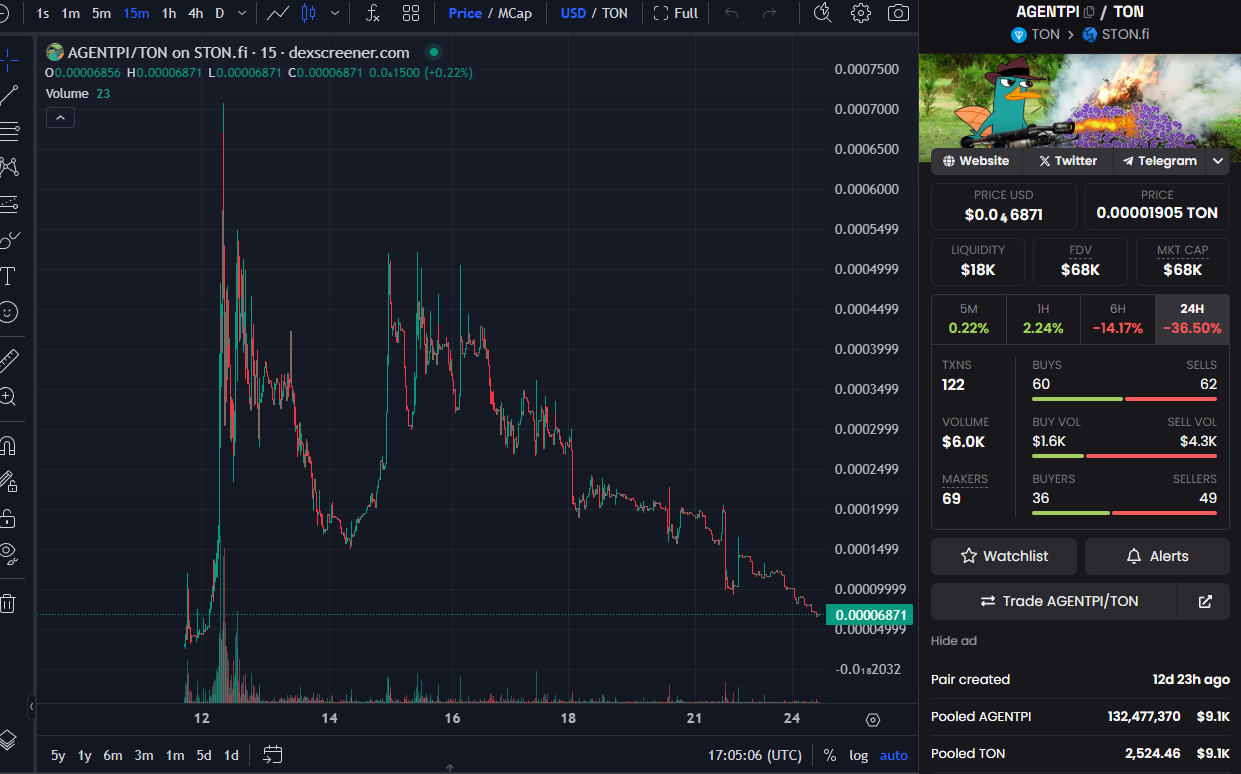Screen dimensions: 1241x774
Task: Select the line chart style icon
Action: 279,13
